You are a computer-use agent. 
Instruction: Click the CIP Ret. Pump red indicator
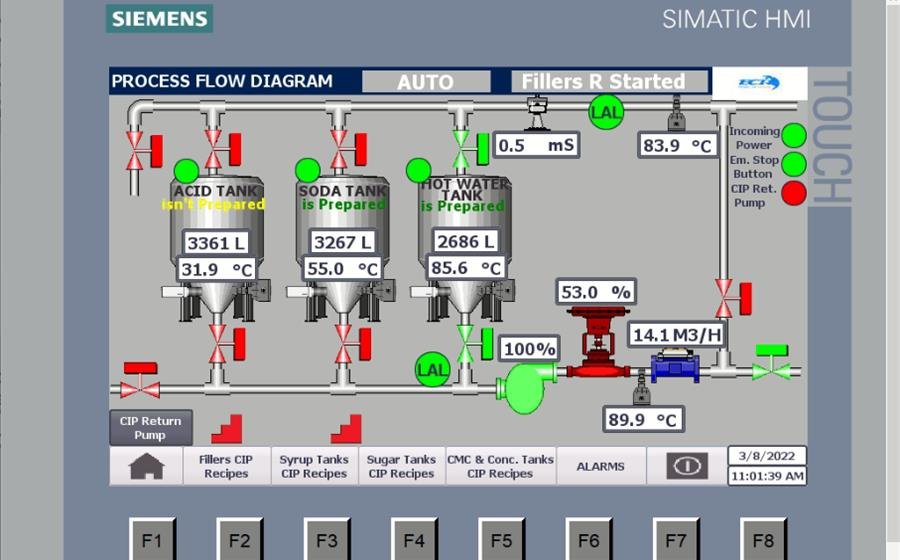(x=794, y=193)
